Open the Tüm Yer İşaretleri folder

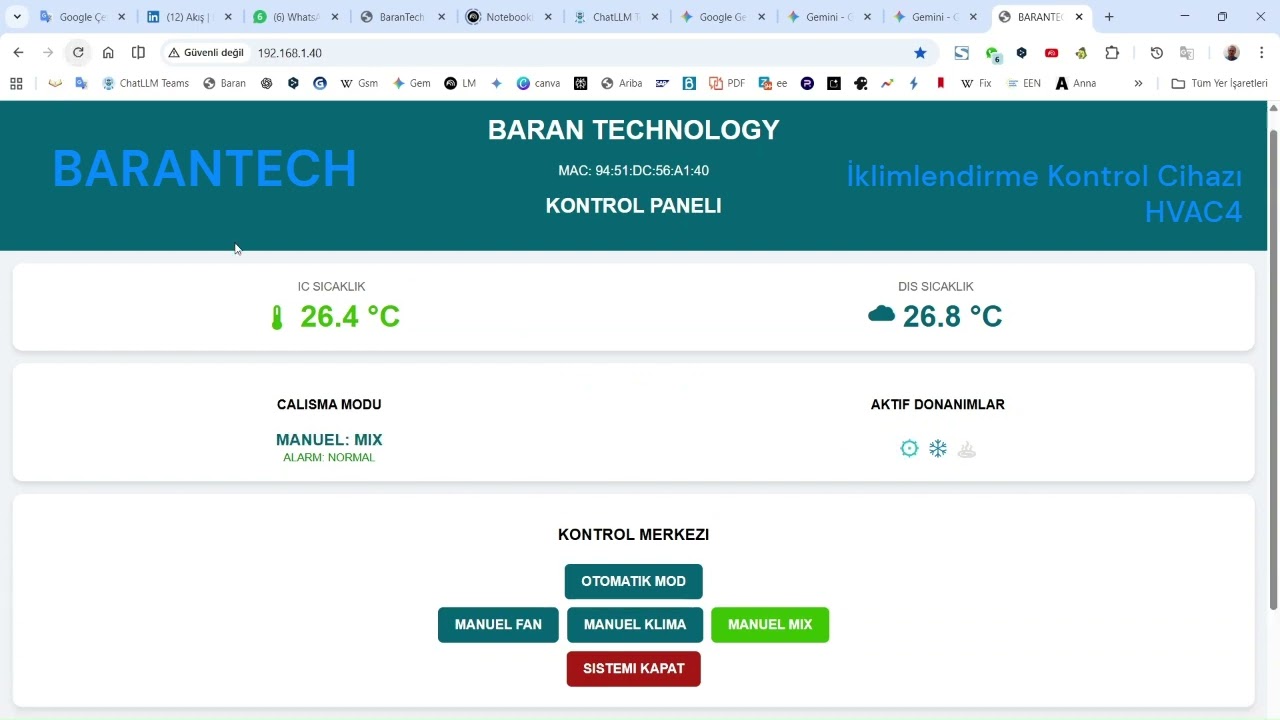(1219, 84)
